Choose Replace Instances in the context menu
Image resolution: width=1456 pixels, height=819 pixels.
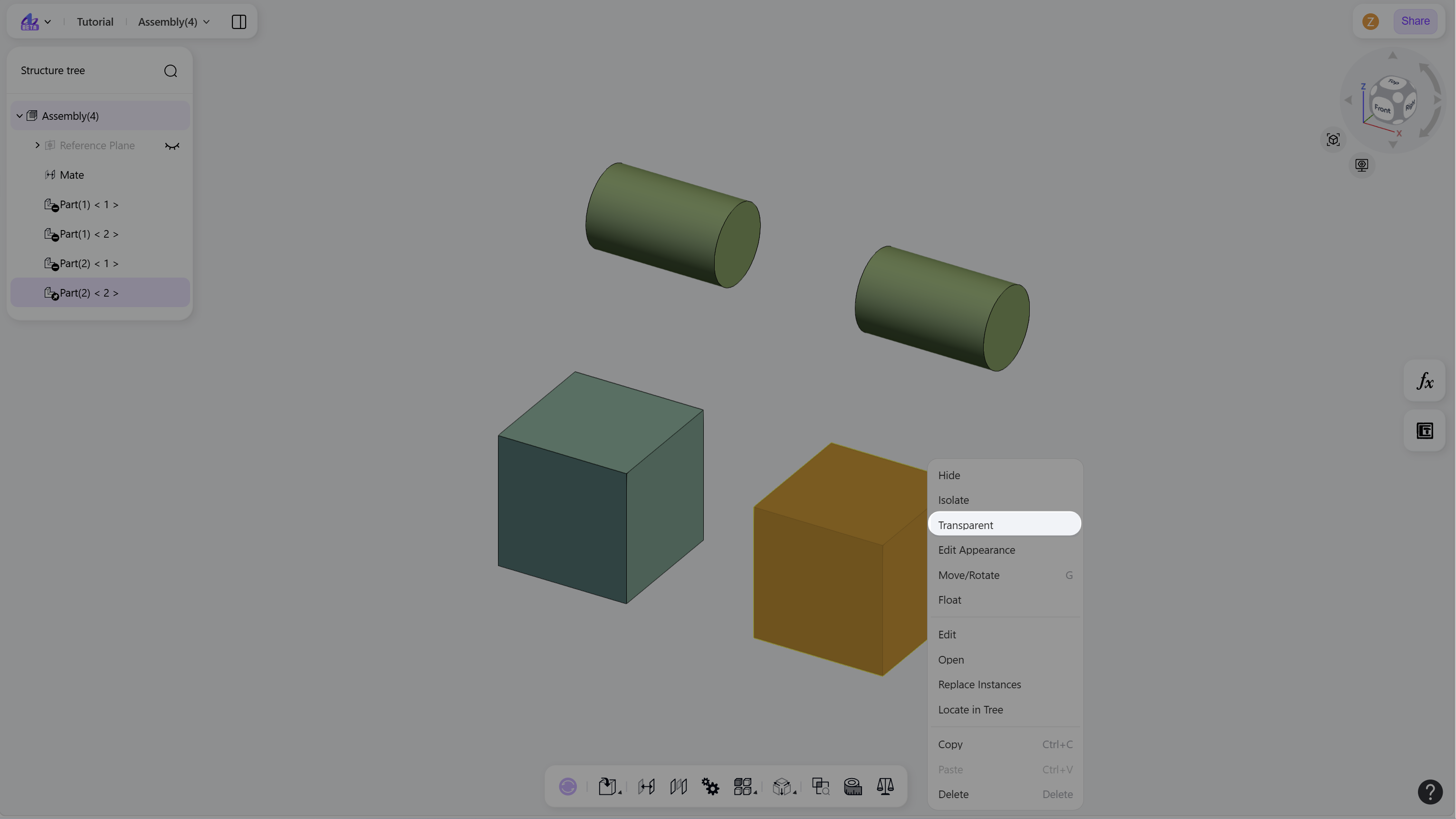click(x=1005, y=684)
